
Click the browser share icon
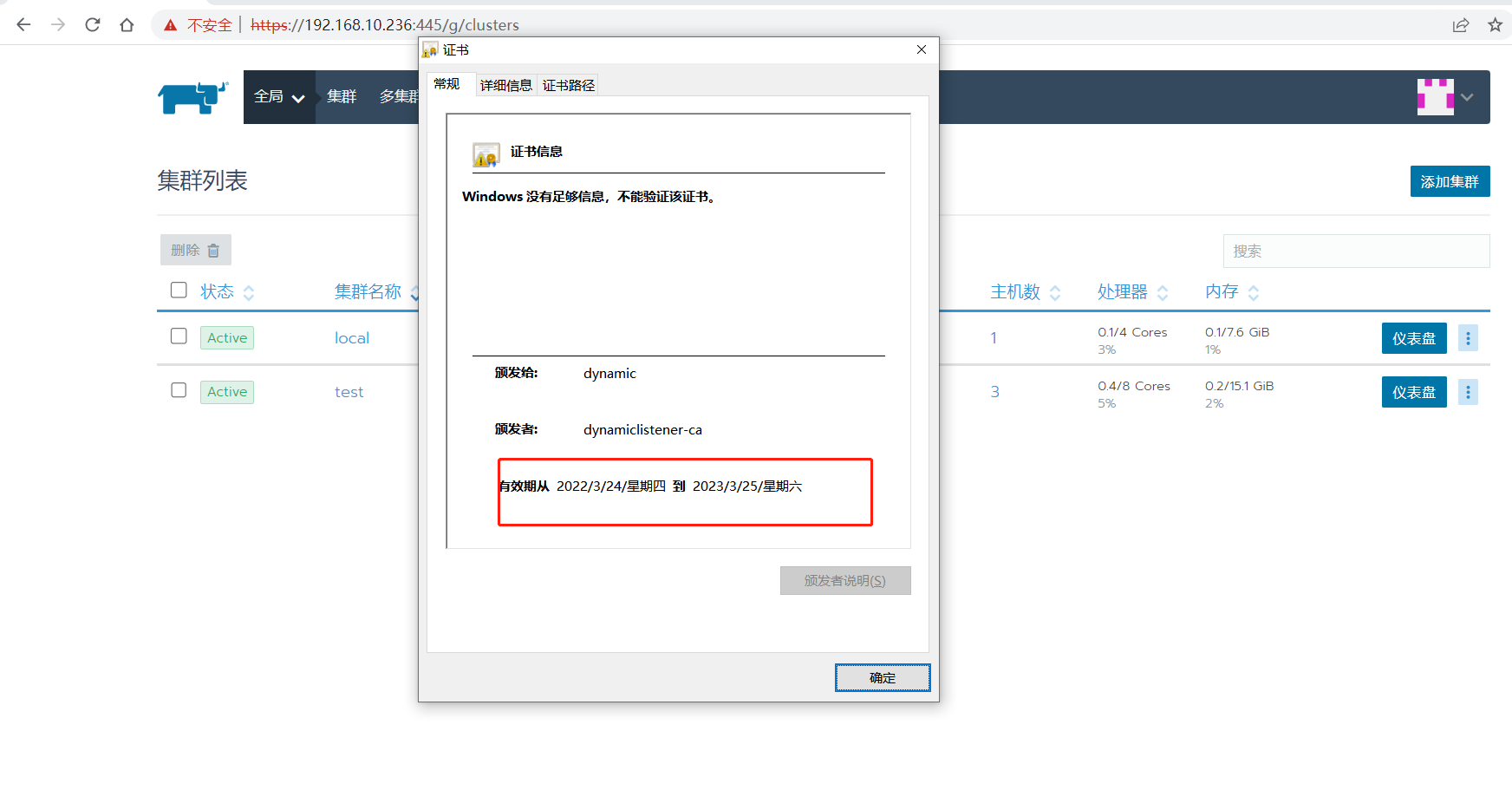click(1462, 24)
